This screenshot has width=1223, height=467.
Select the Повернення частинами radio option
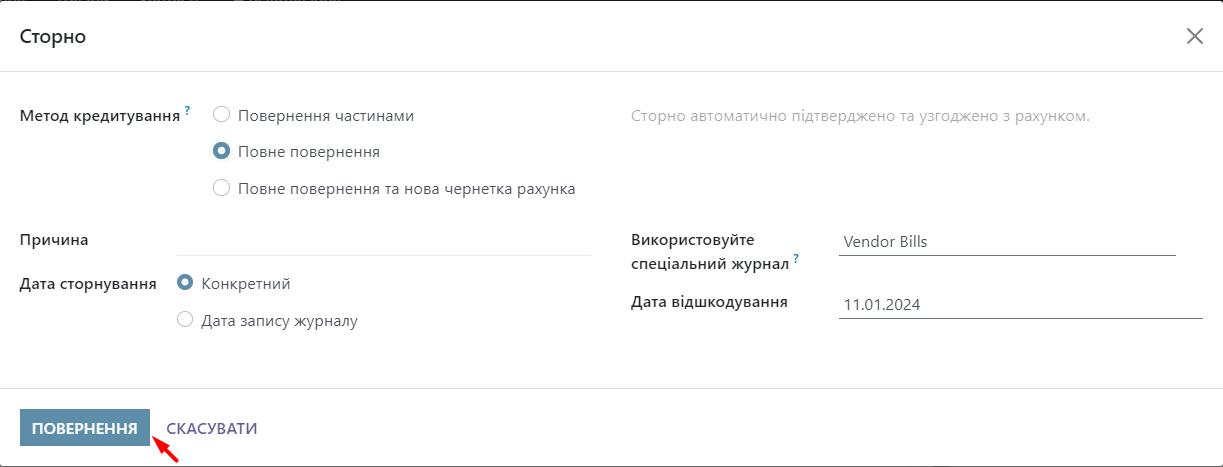pyautogui.click(x=222, y=115)
